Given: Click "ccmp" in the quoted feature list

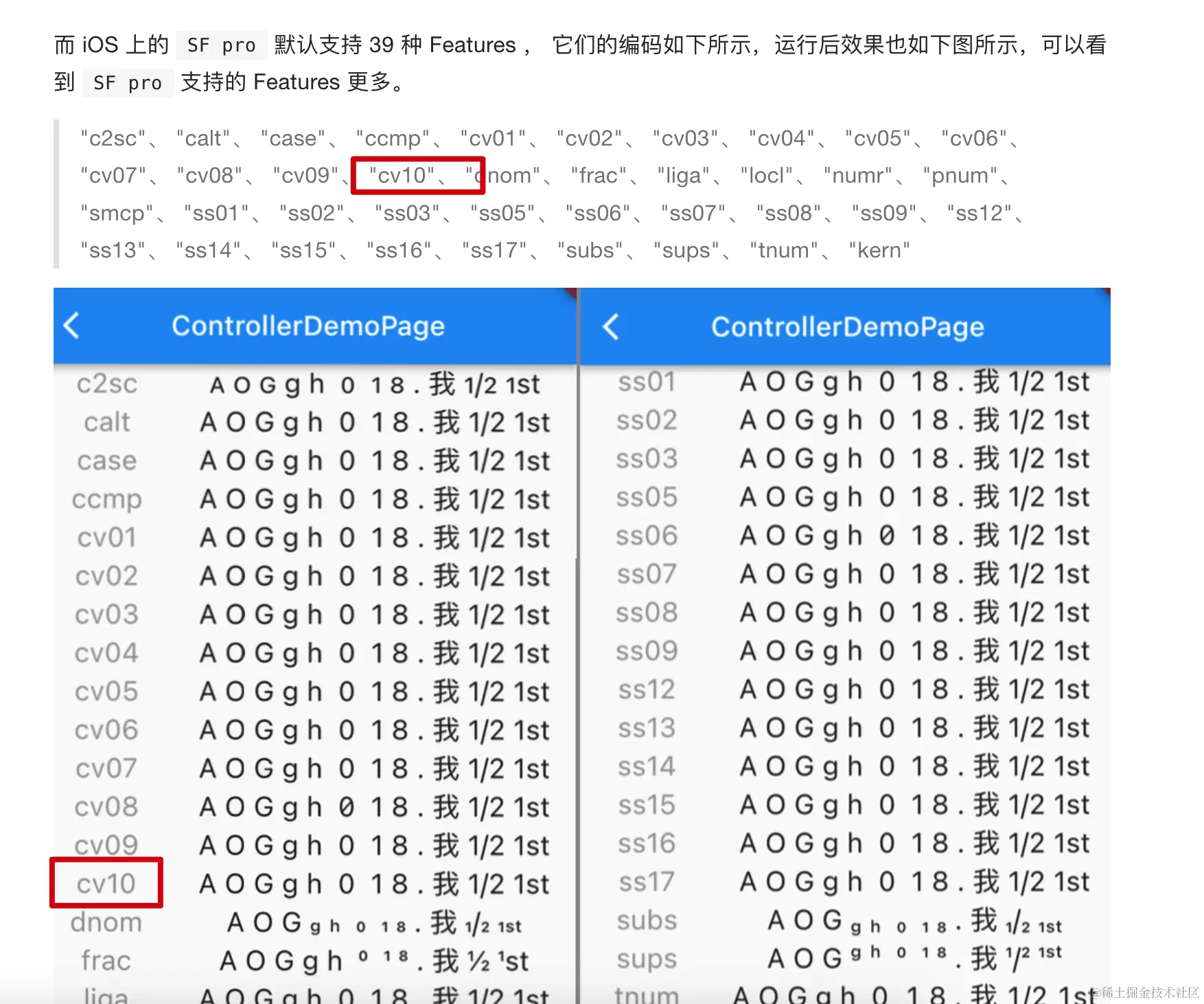Looking at the screenshot, I should click(x=393, y=139).
